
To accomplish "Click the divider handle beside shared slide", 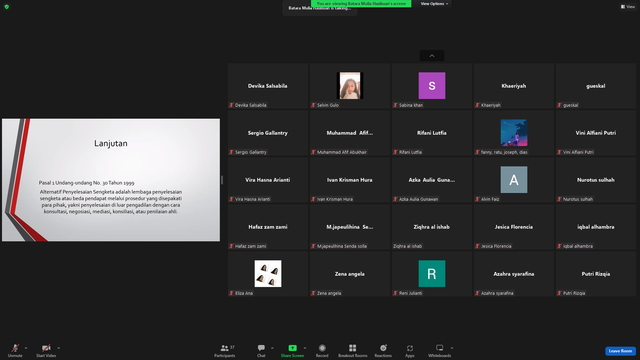I will [222, 180].
